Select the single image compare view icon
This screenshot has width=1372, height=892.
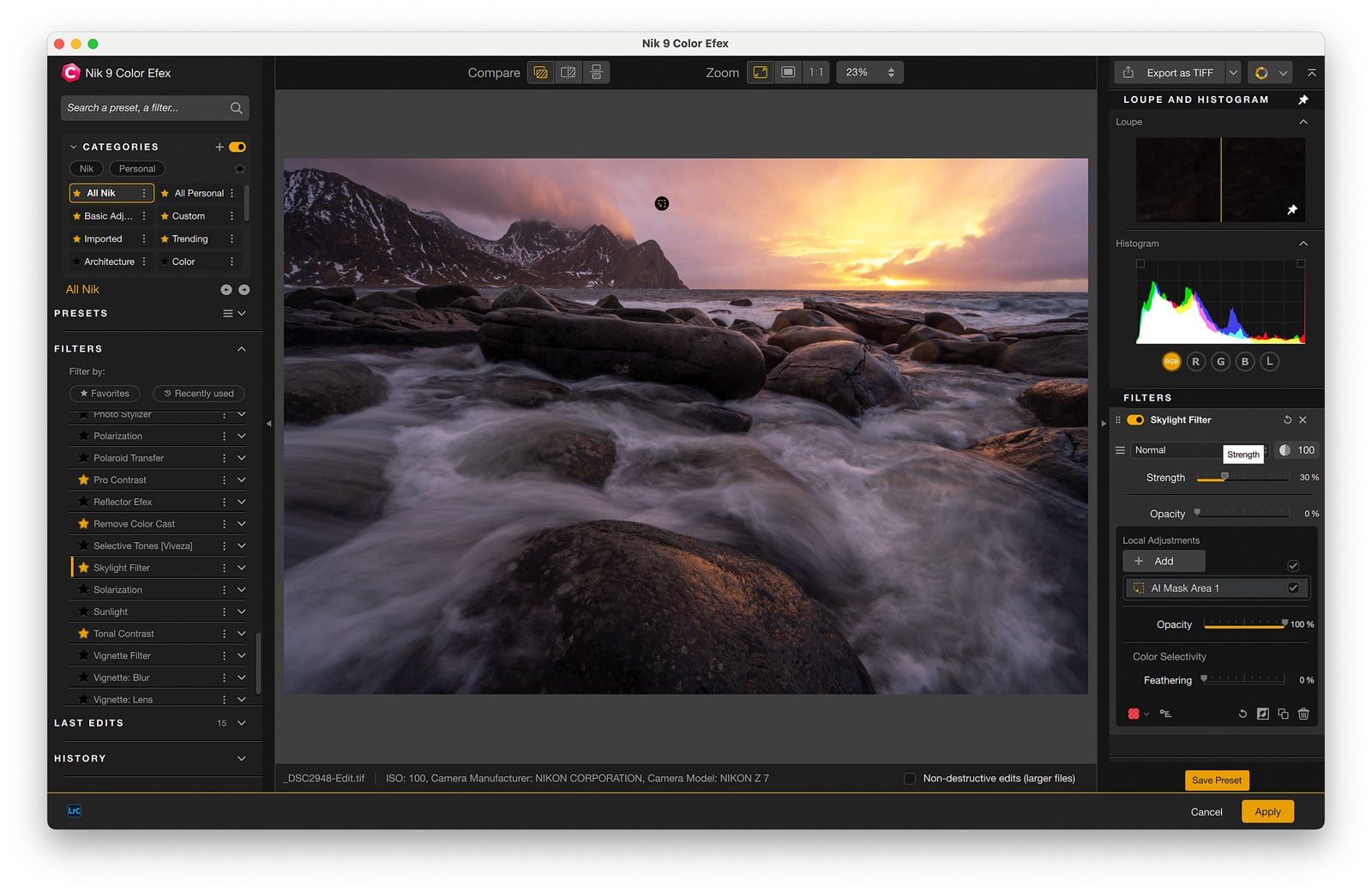540,73
